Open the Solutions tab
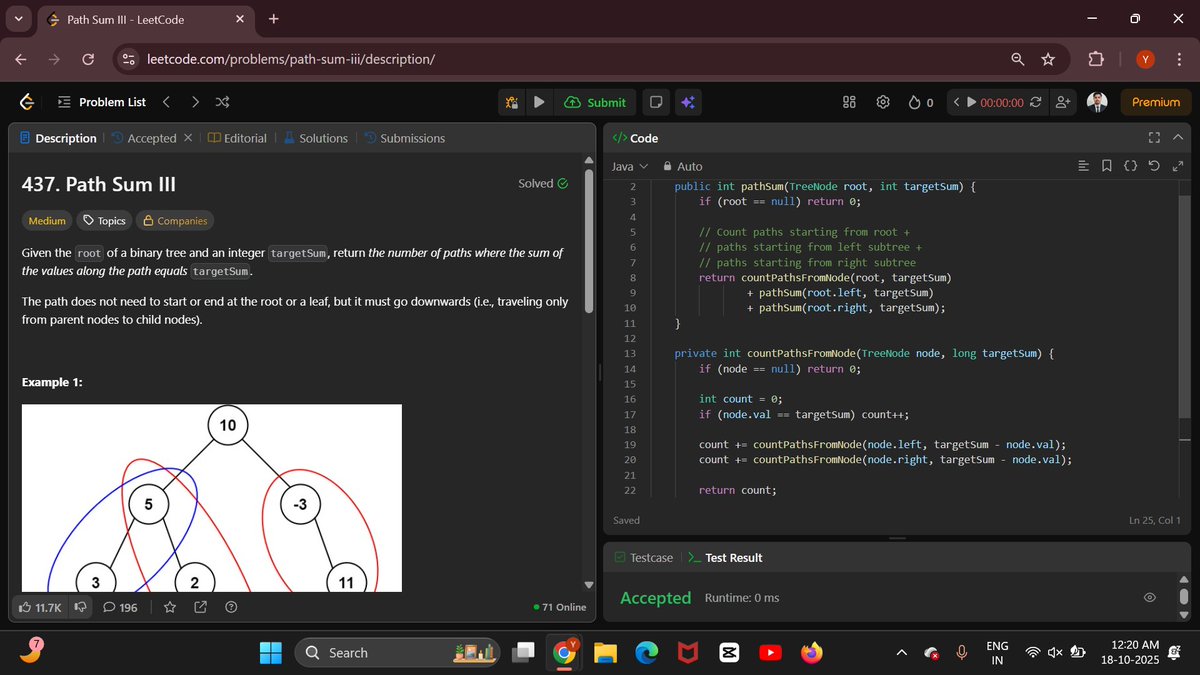This screenshot has width=1200, height=675. coord(315,138)
